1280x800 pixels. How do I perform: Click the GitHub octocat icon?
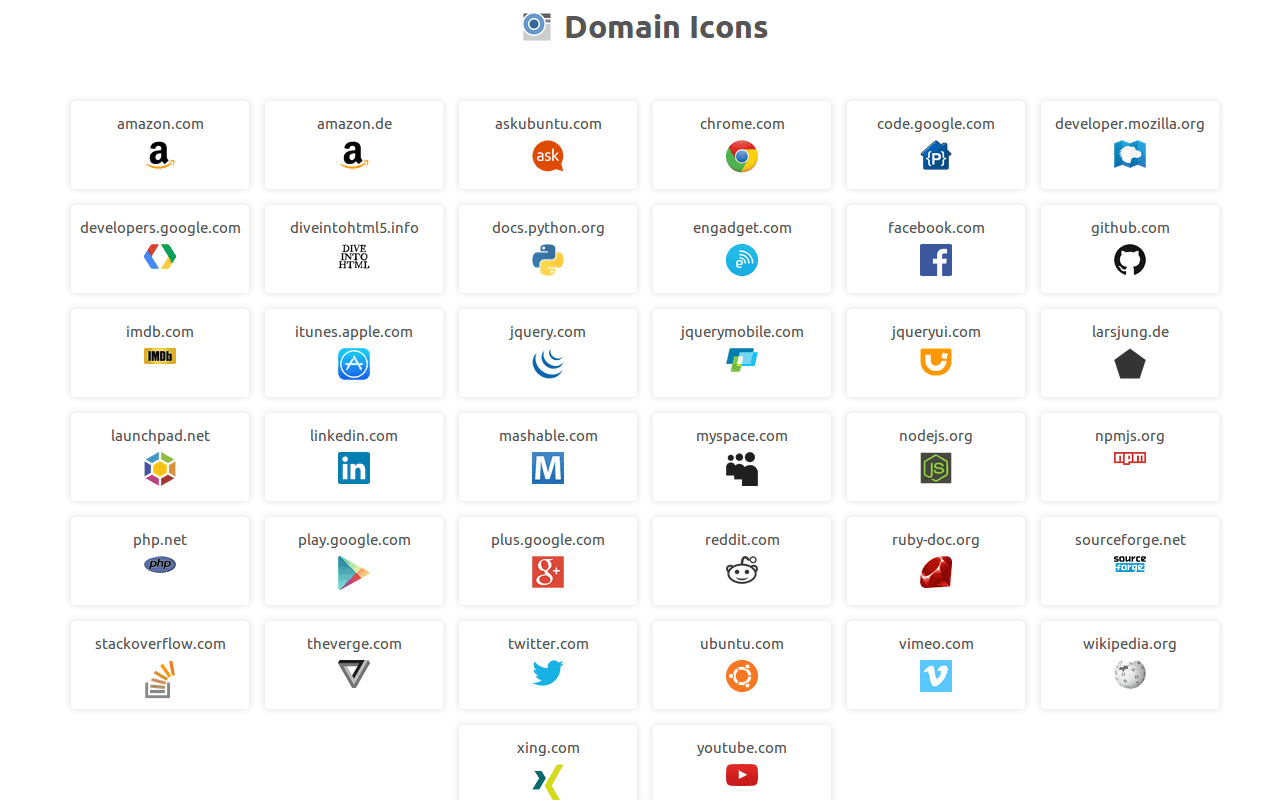(1130, 260)
